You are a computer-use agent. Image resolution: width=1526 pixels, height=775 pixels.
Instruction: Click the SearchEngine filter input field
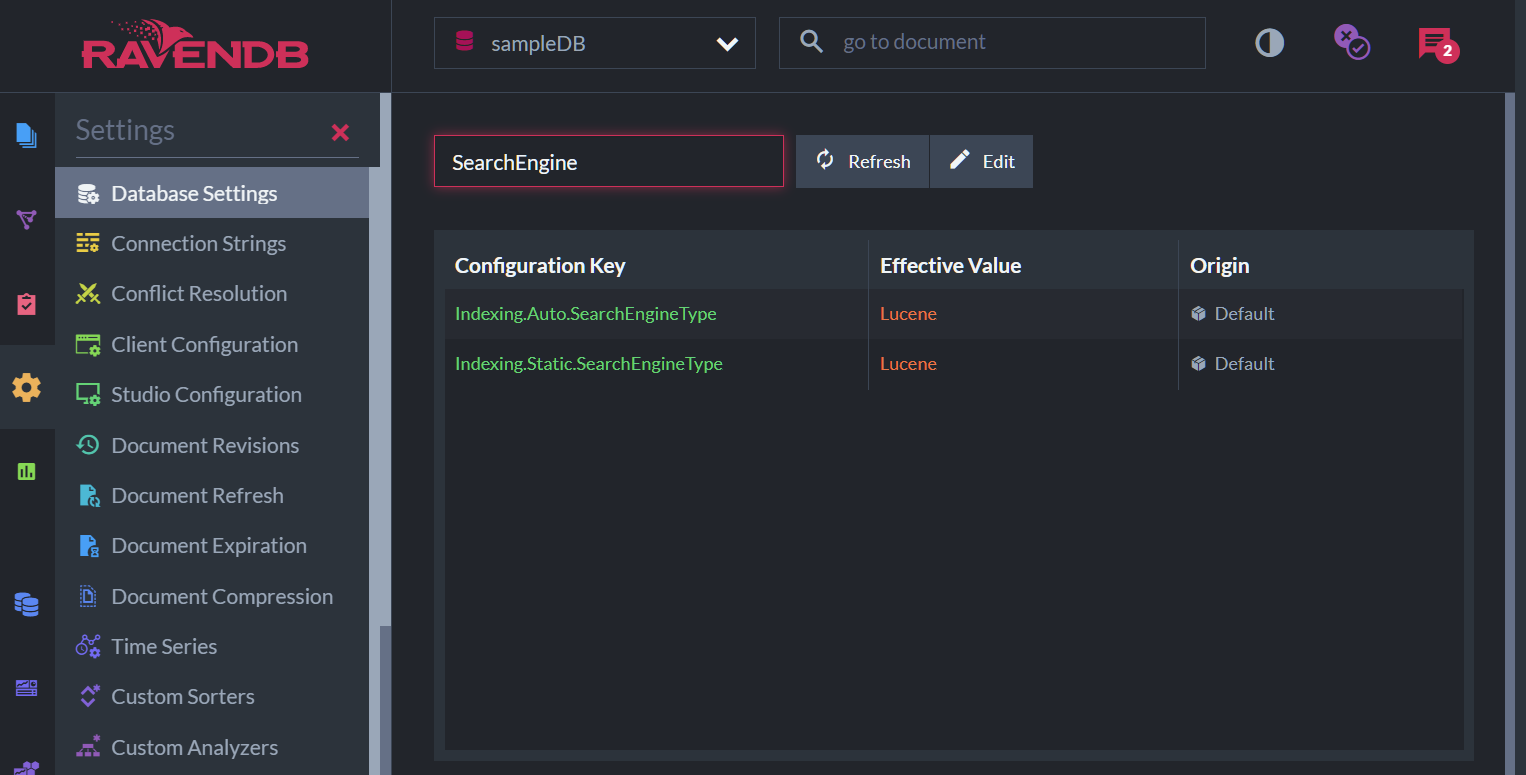tap(609, 161)
